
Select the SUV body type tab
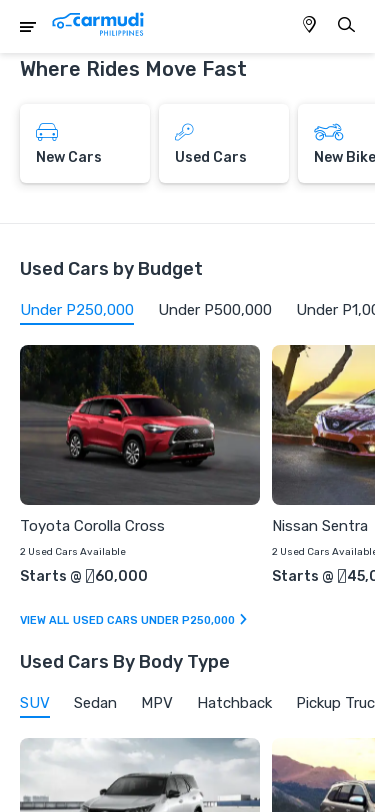35,703
